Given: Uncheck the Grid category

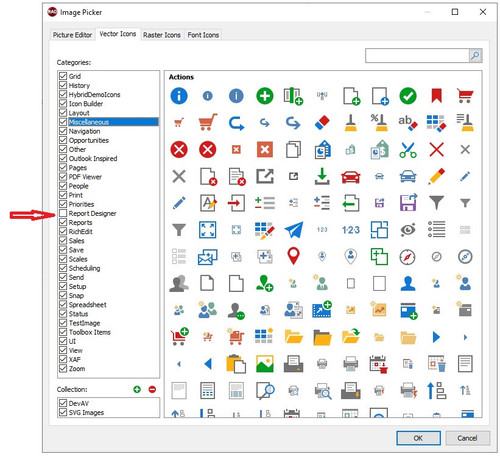Looking at the screenshot, I should click(63, 76).
